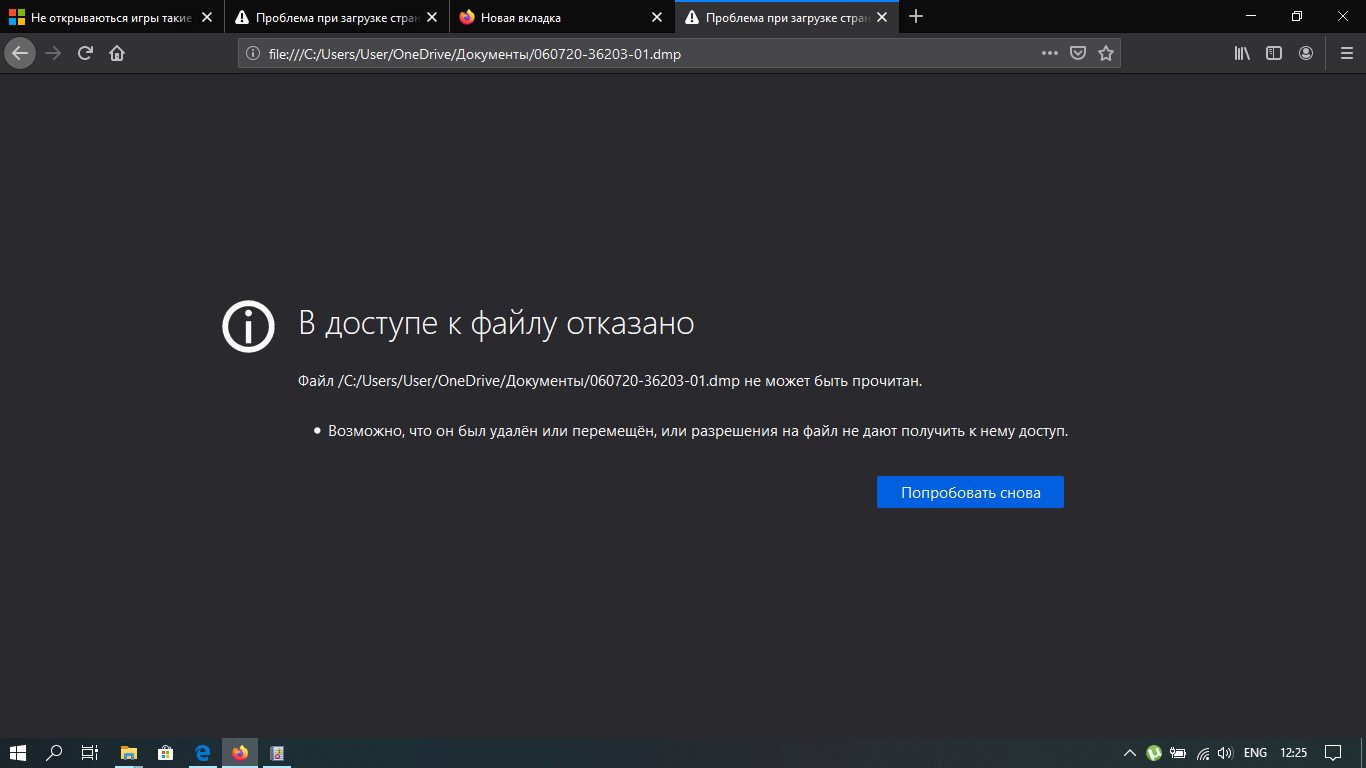Viewport: 1366px width, 768px height.
Task: Reload the current page
Action: [x=85, y=53]
